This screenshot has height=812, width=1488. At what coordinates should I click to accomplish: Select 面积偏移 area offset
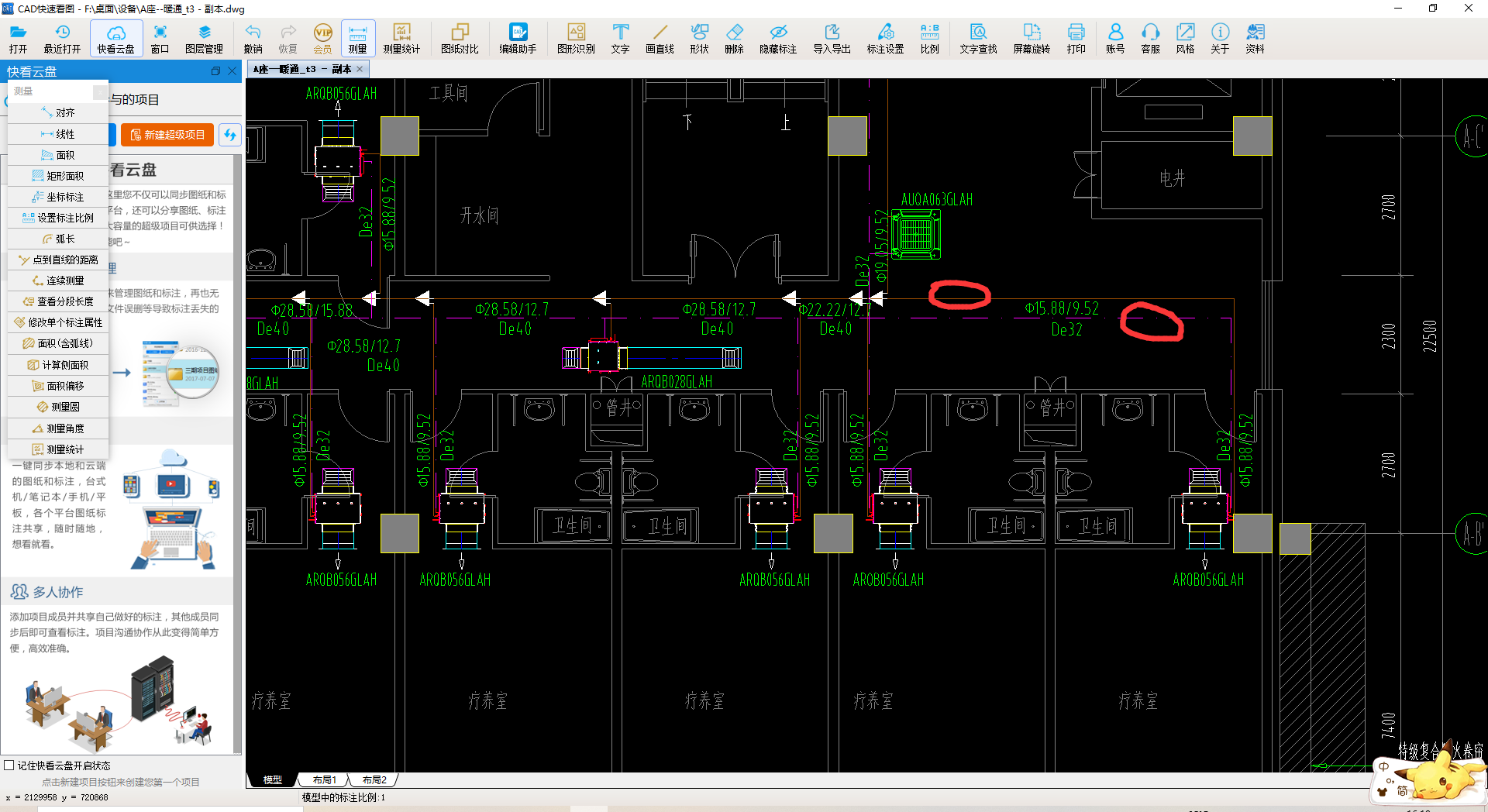pyautogui.click(x=58, y=386)
